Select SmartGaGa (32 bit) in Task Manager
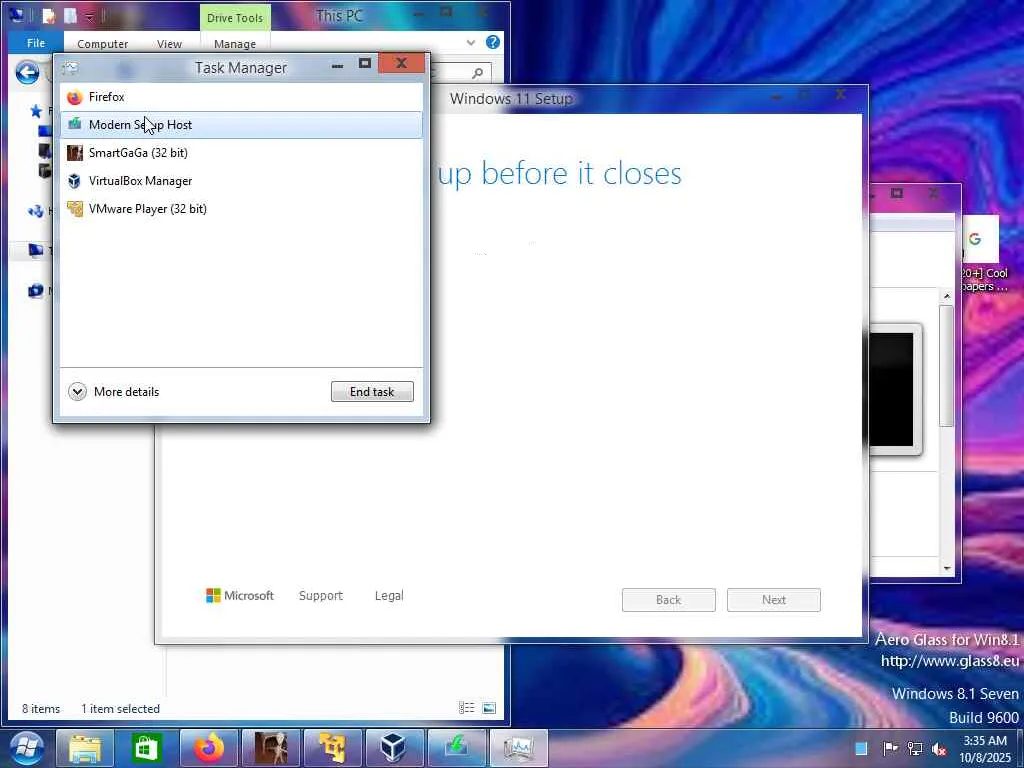Image resolution: width=1024 pixels, height=768 pixels. tap(241, 153)
